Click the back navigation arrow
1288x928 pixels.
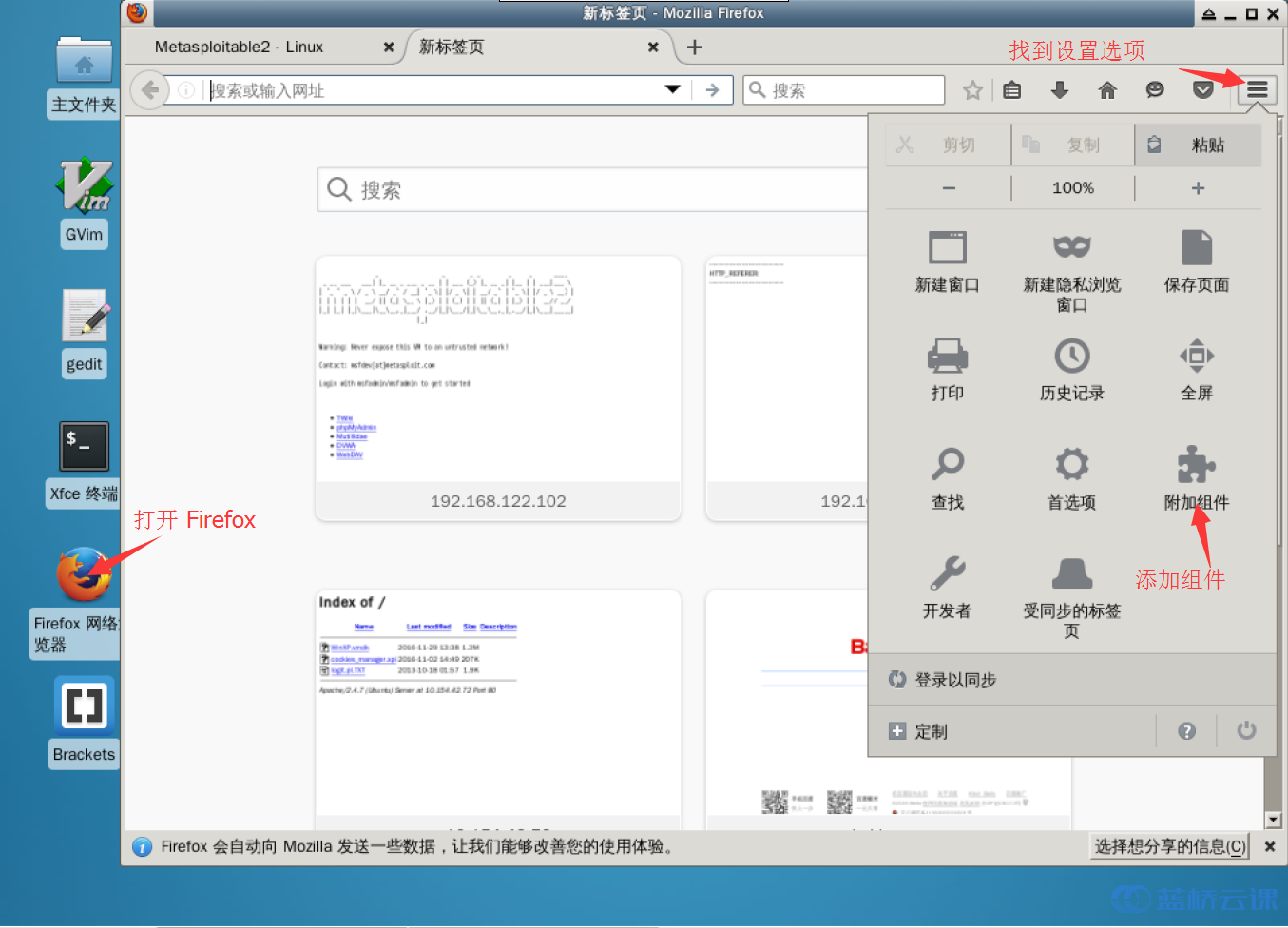point(149,90)
